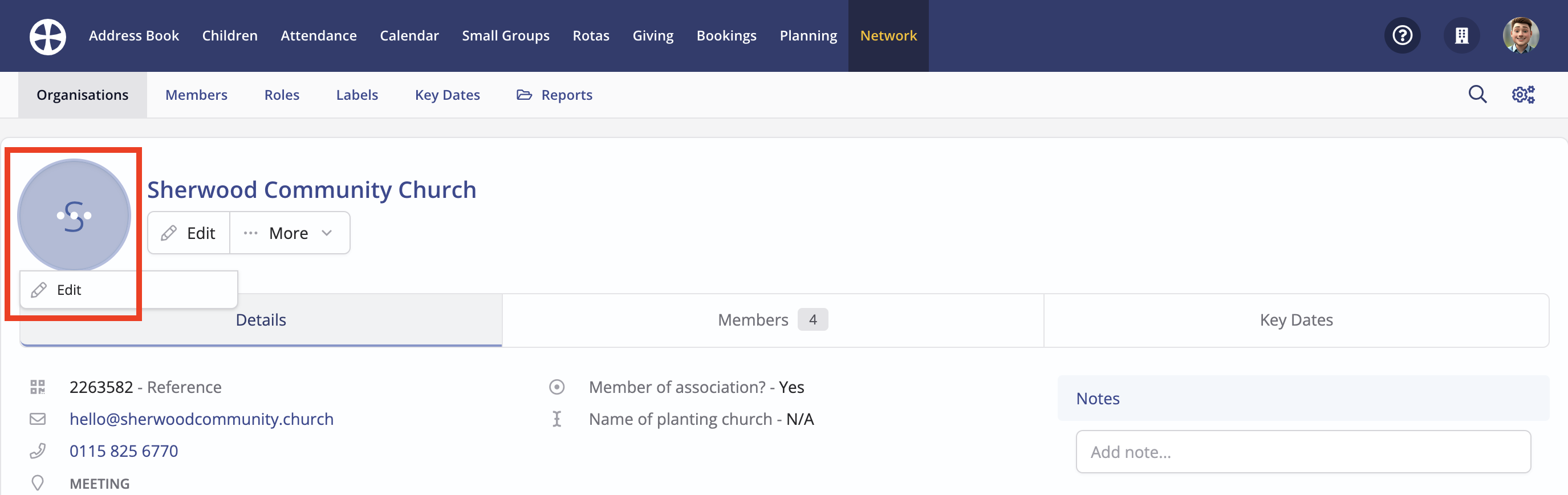The height and width of the screenshot is (495, 1568).
Task: Click the map pin location icon
Action: [38, 483]
